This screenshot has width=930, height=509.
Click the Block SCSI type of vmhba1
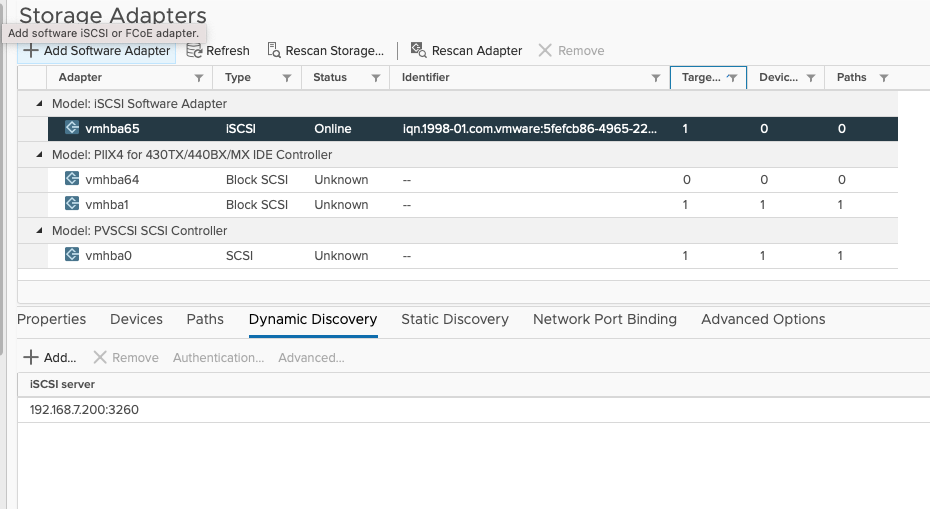click(257, 205)
